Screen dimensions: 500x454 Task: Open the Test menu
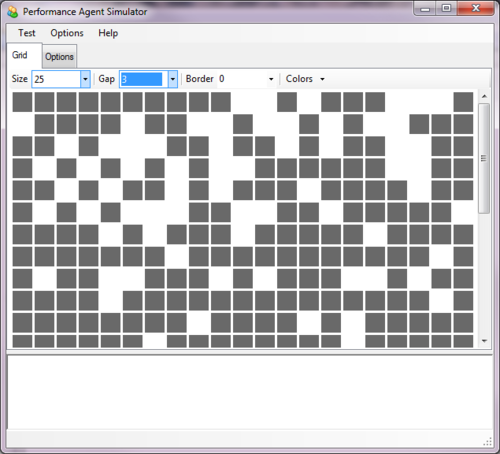[x=27, y=33]
